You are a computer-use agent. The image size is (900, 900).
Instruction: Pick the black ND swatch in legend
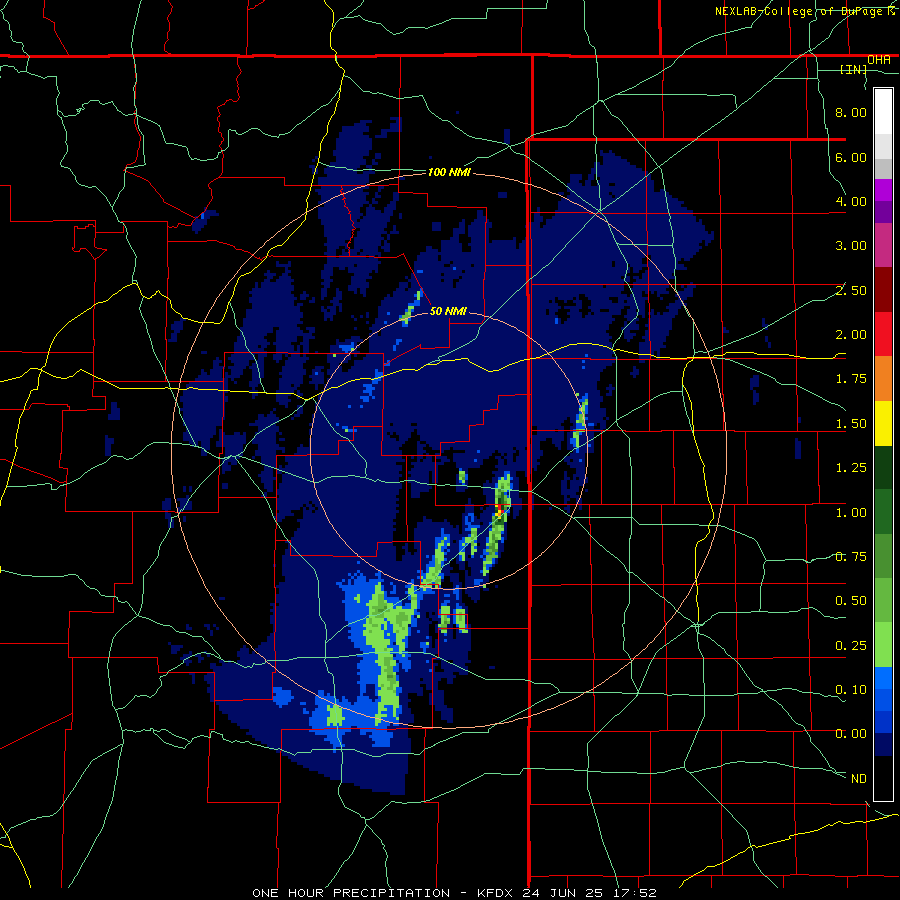click(883, 778)
